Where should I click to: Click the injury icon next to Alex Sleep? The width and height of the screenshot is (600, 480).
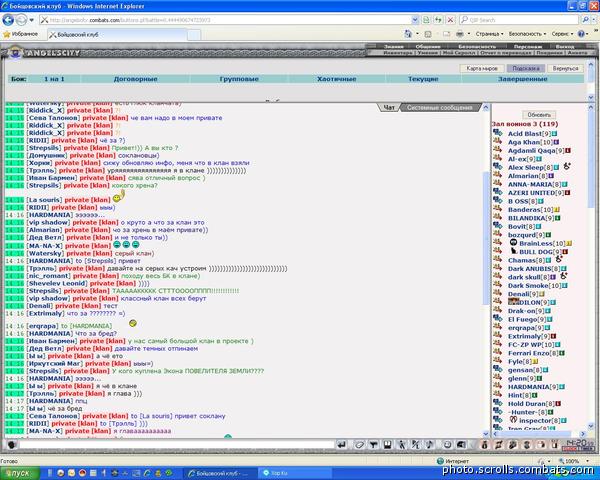[567, 166]
